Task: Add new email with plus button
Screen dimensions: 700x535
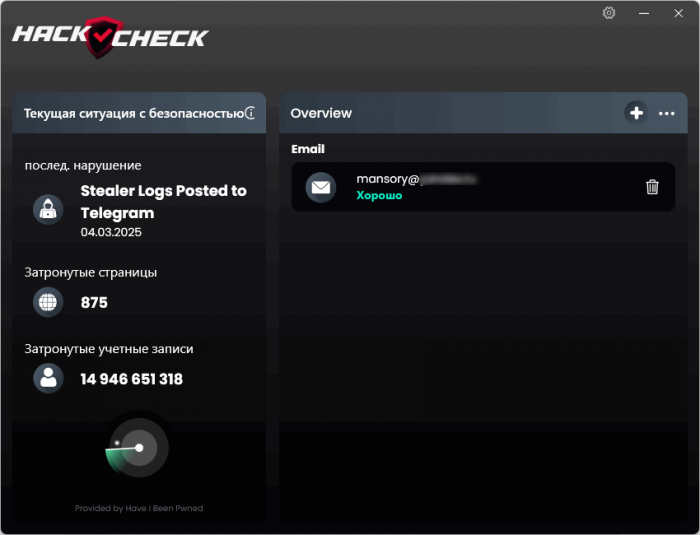Action: click(636, 113)
